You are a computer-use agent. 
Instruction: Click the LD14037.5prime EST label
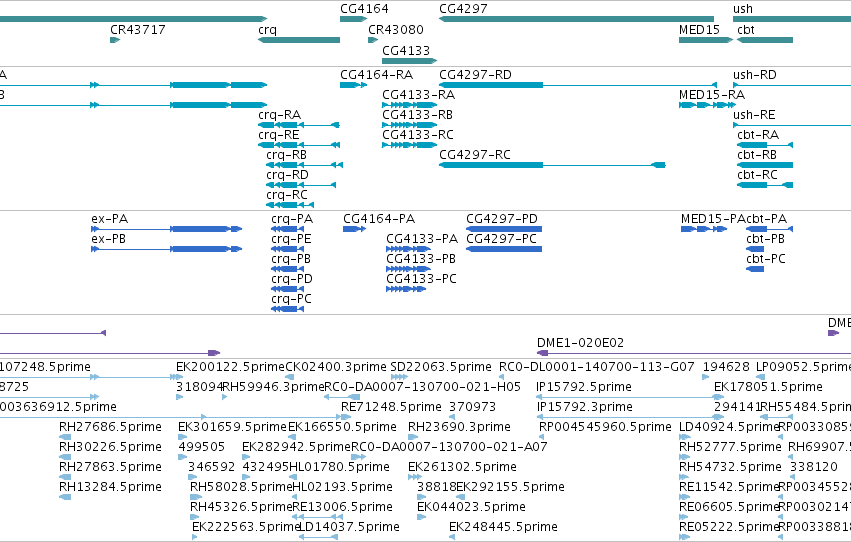click(x=350, y=527)
